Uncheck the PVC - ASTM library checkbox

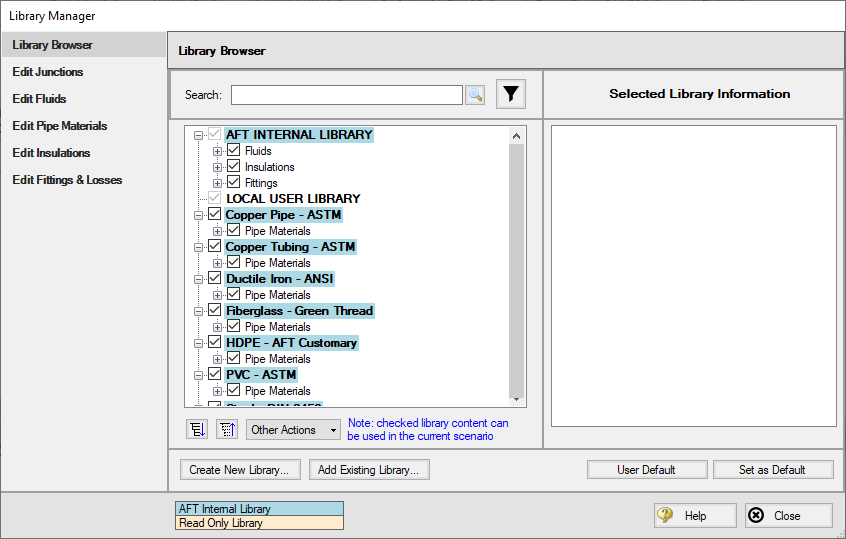[215, 374]
